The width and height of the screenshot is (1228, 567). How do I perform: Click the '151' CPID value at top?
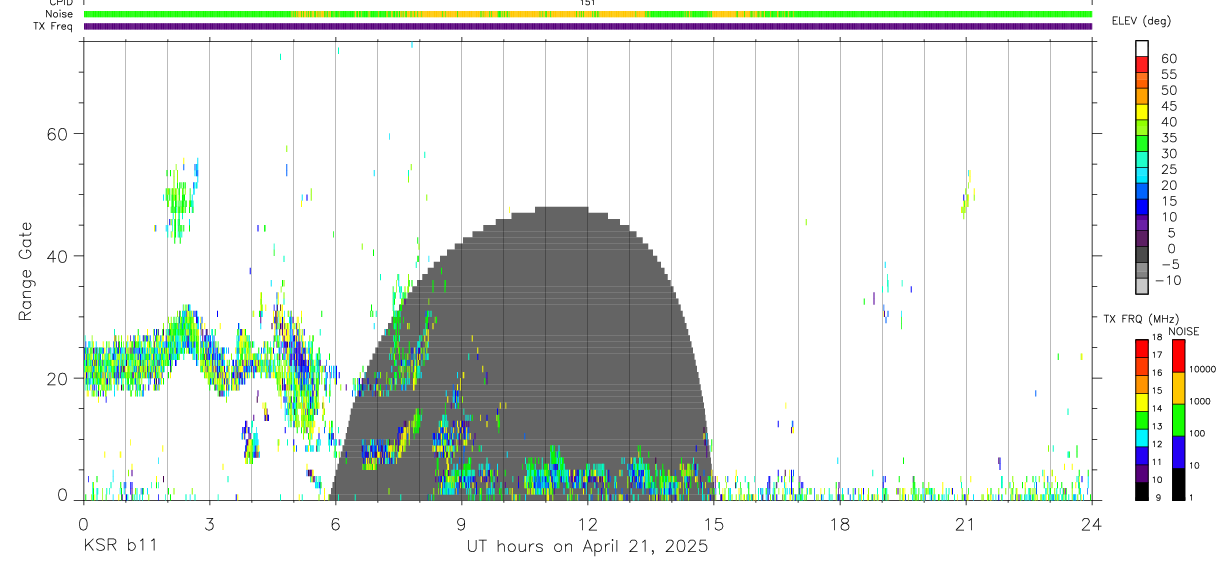587,3
